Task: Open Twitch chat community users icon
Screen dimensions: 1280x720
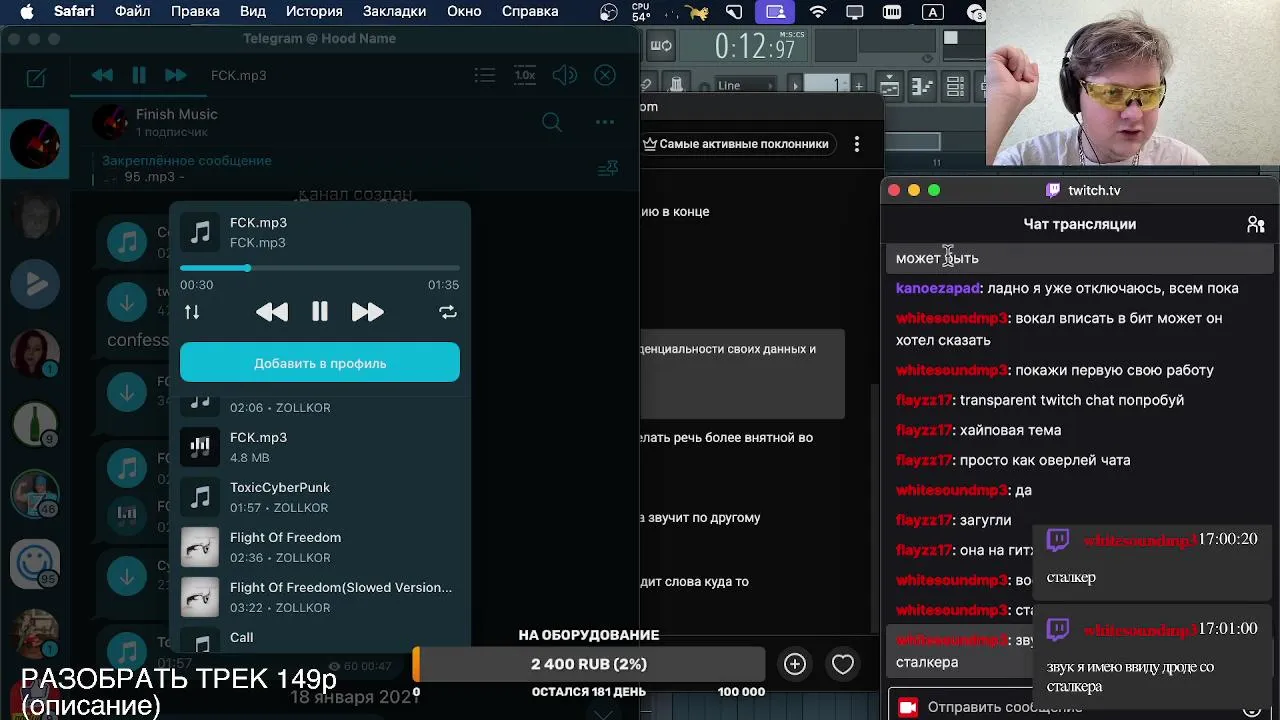Action: click(x=1256, y=225)
